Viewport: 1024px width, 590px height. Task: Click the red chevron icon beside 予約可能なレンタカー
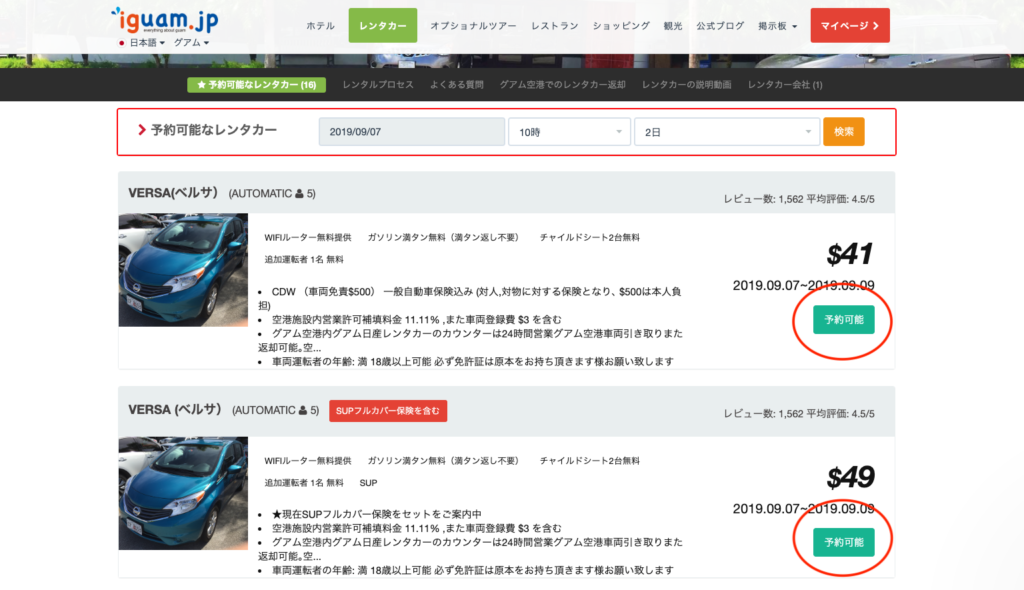click(142, 130)
